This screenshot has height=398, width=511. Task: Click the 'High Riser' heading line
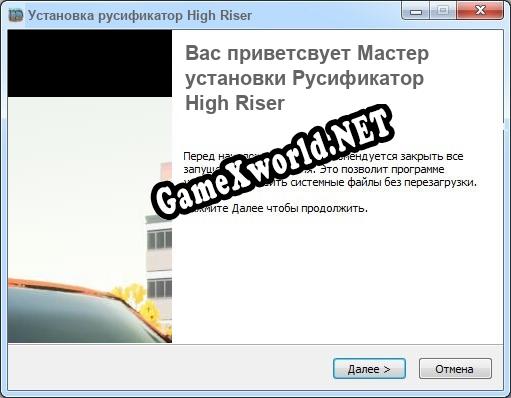point(235,103)
